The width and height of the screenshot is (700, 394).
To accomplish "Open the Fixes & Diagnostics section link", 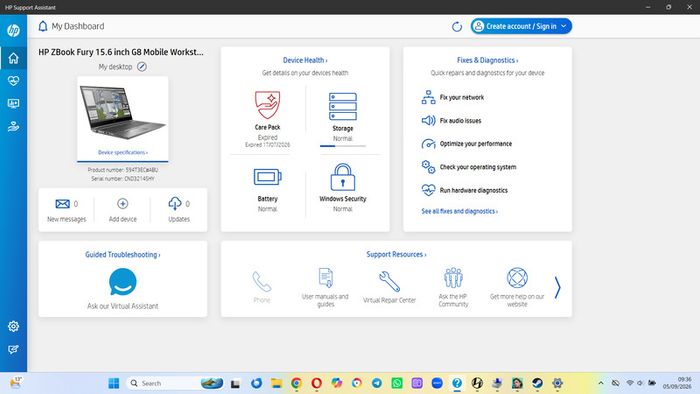I will 487,60.
